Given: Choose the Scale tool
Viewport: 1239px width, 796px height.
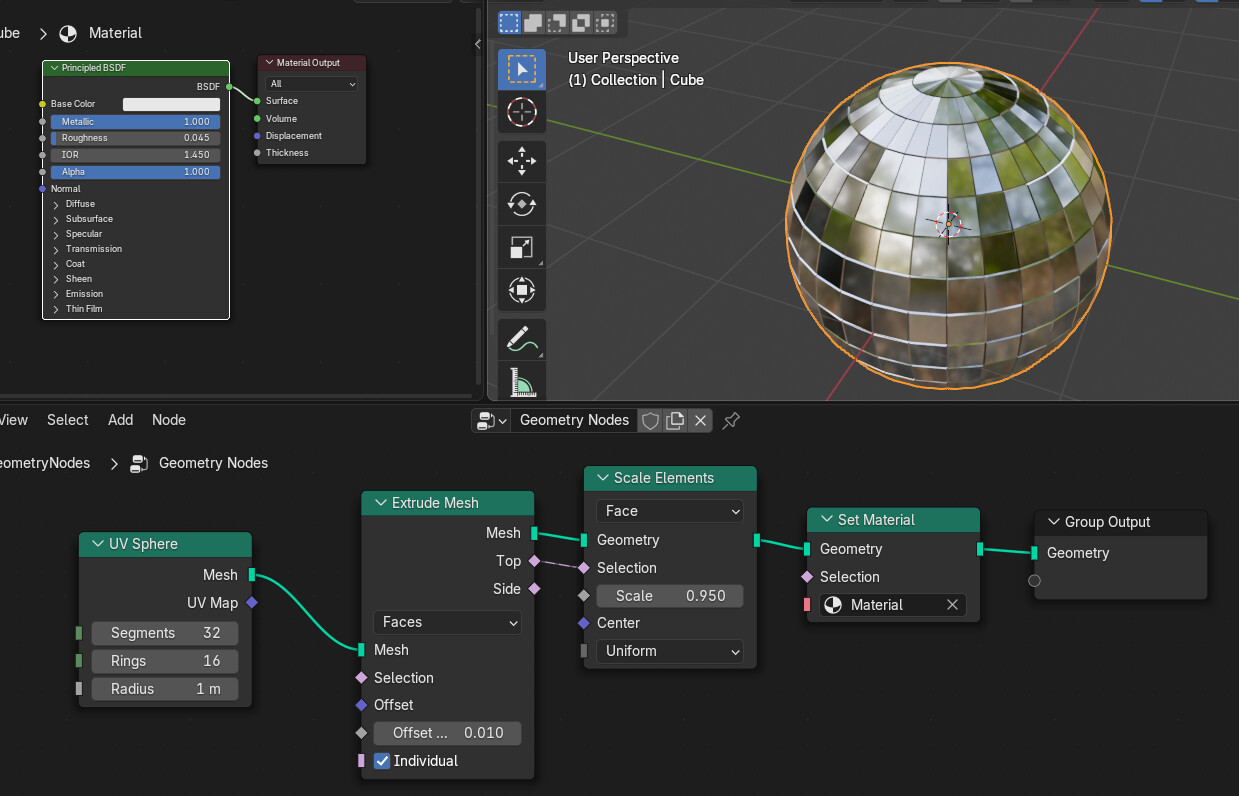Looking at the screenshot, I should pos(522,247).
